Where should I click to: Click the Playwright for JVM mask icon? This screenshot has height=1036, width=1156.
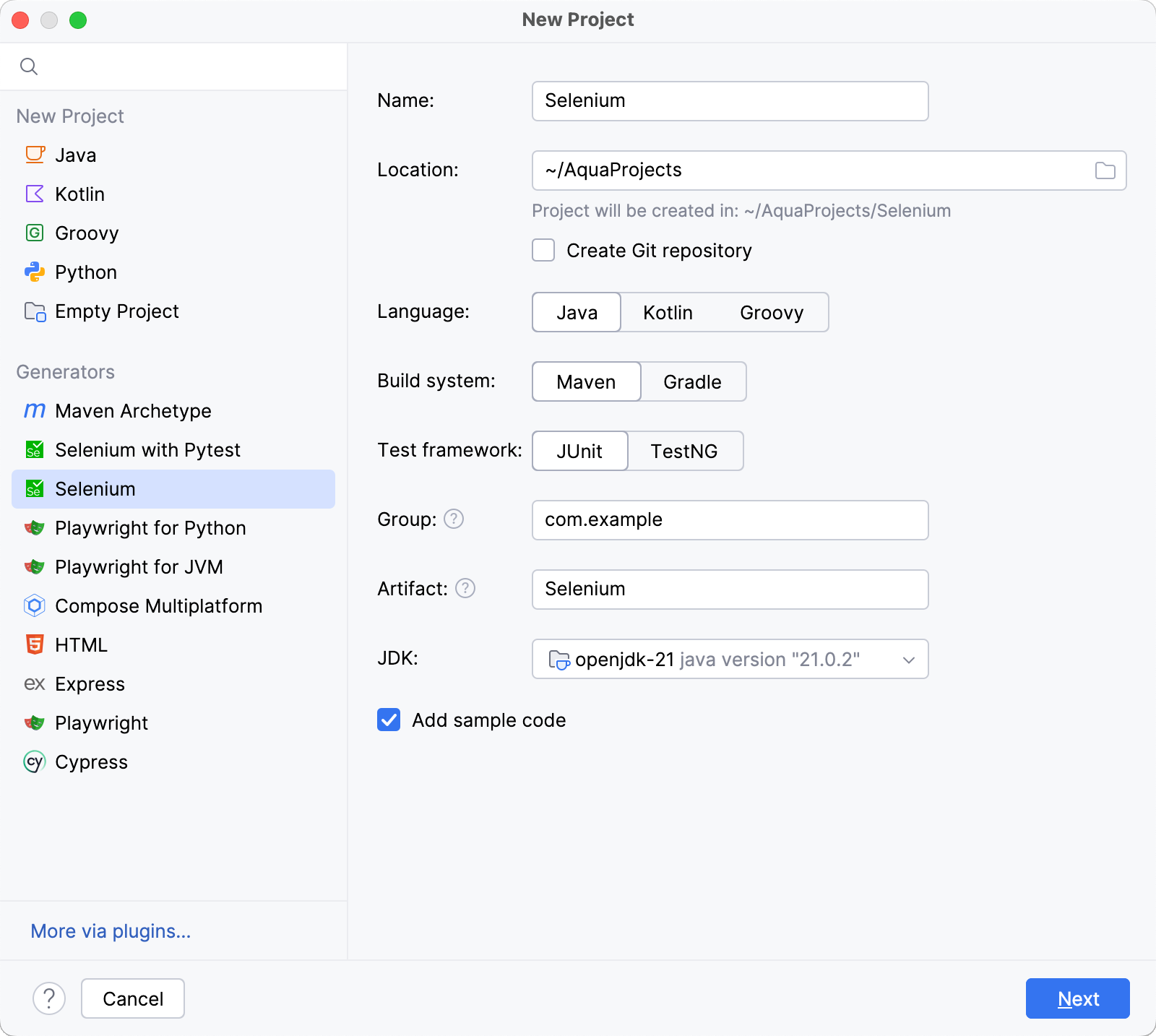35,566
